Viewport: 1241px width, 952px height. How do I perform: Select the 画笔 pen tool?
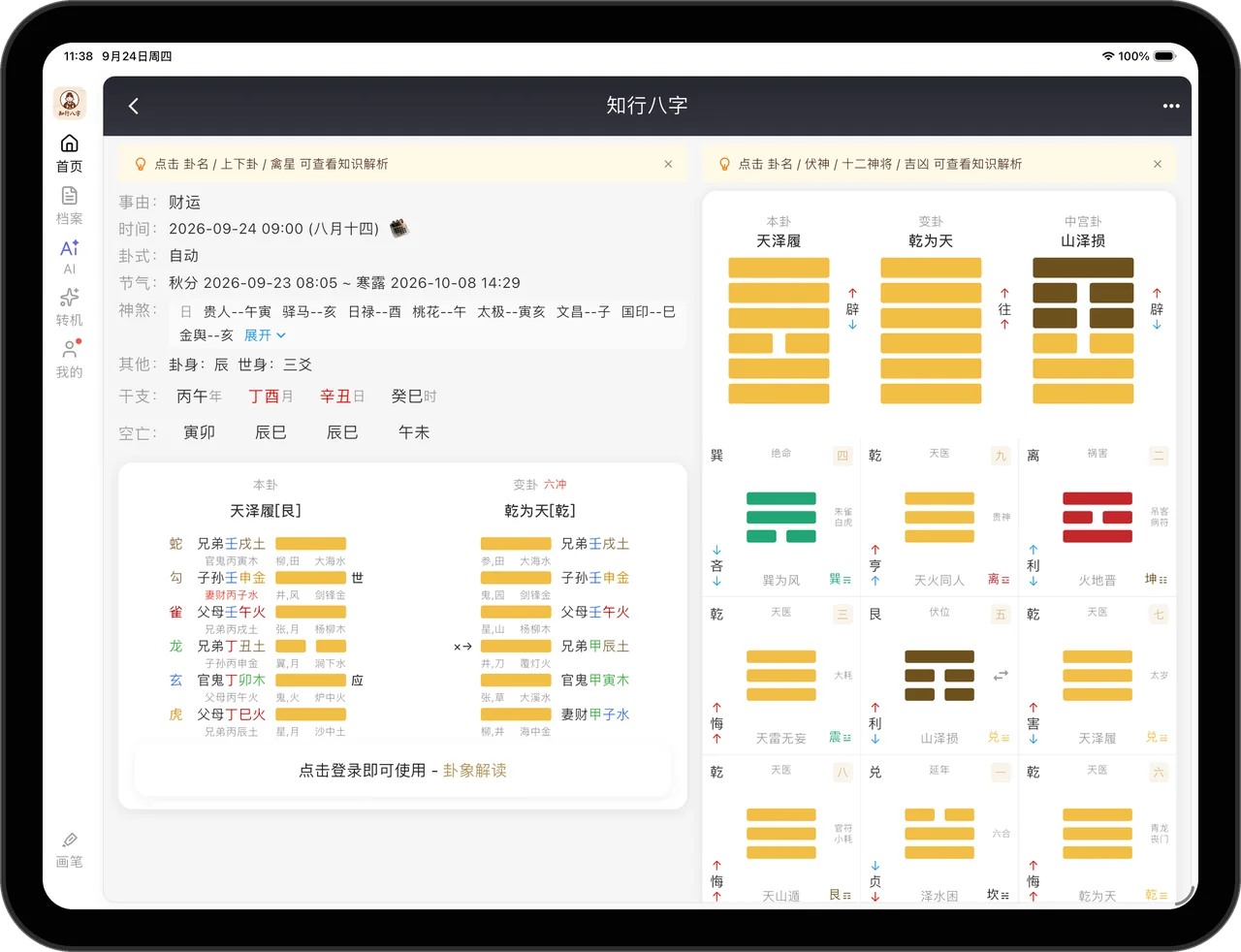pyautogui.click(x=69, y=850)
